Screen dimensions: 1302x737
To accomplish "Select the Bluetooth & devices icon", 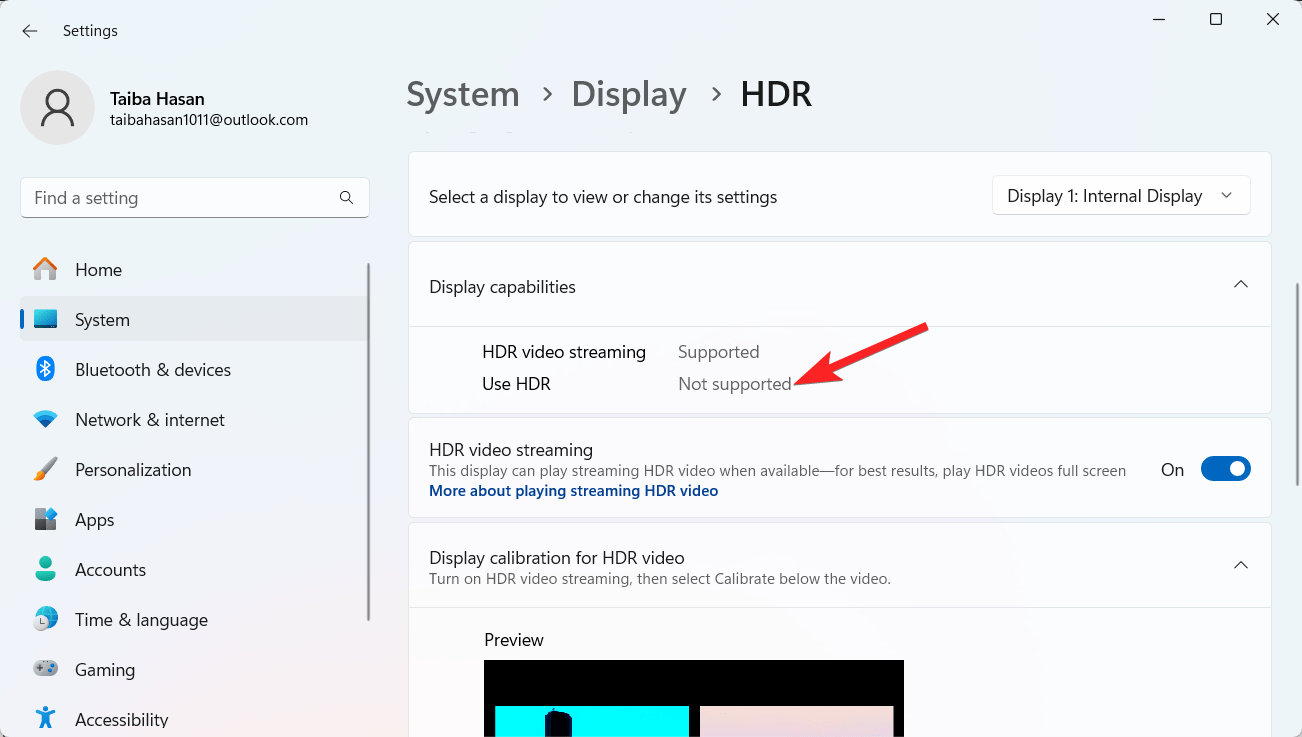I will click(45, 369).
